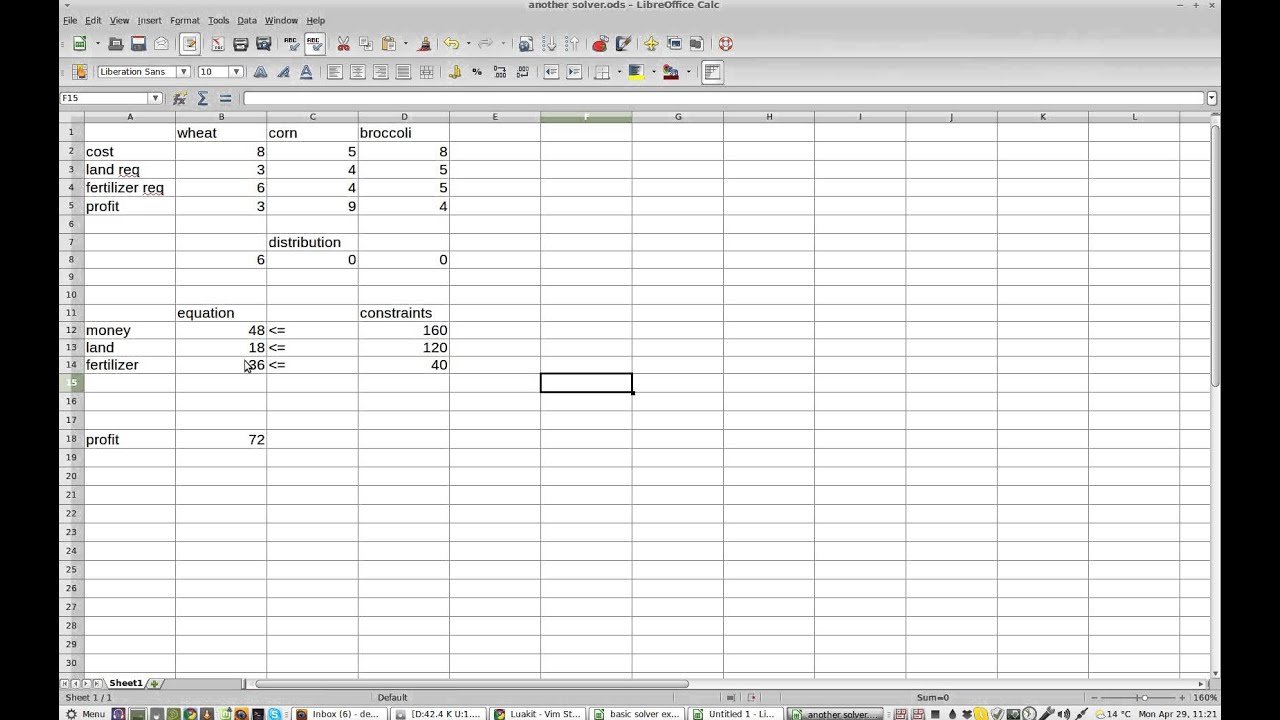The width and height of the screenshot is (1280, 720).
Task: Open the Name Box dropdown arrow
Action: pos(155,98)
